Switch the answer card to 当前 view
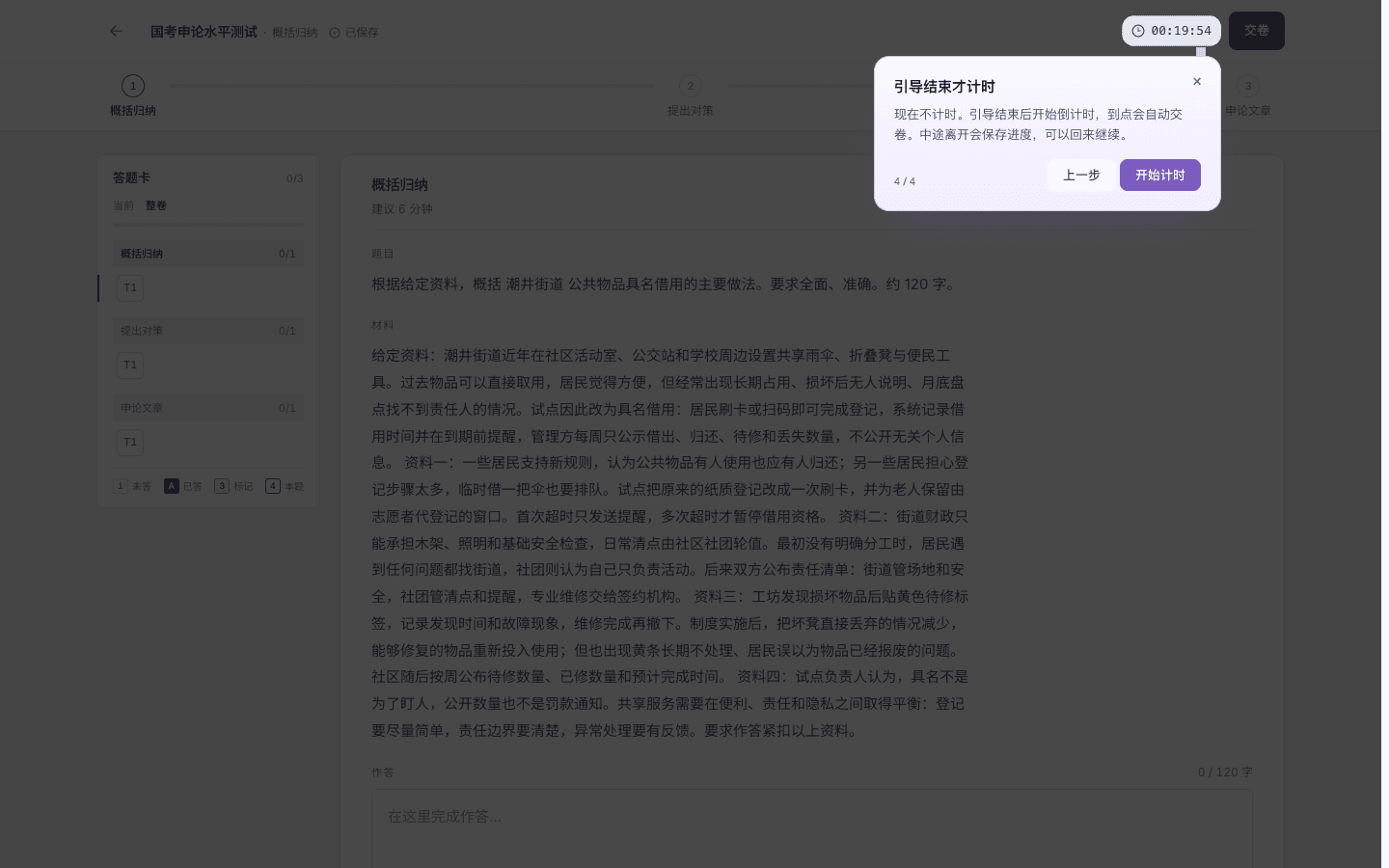Image resolution: width=1389 pixels, height=868 pixels. coord(123,205)
